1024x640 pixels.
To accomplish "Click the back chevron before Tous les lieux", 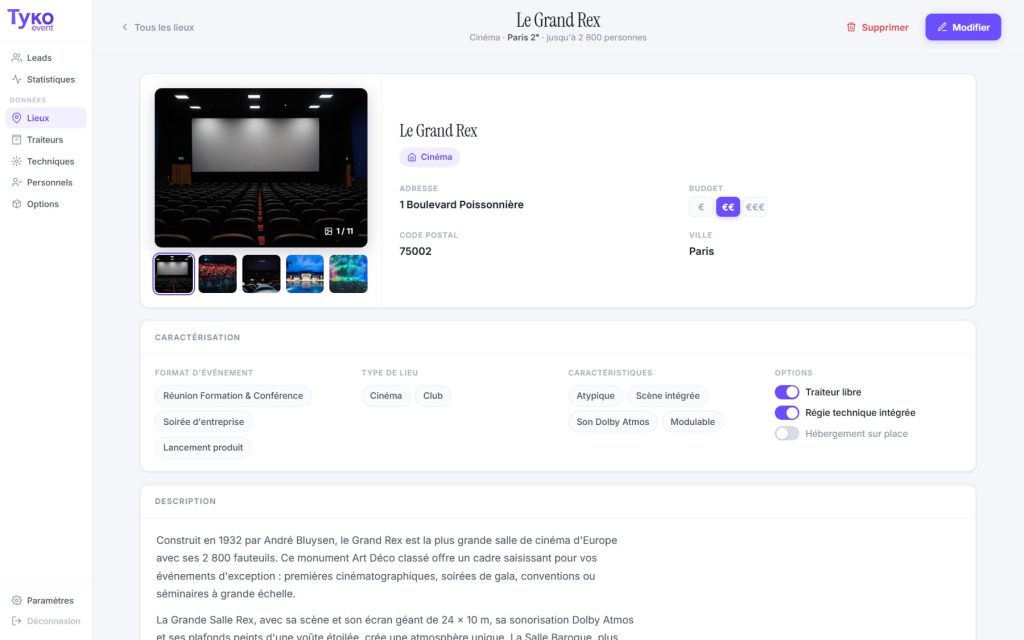I will pos(125,27).
